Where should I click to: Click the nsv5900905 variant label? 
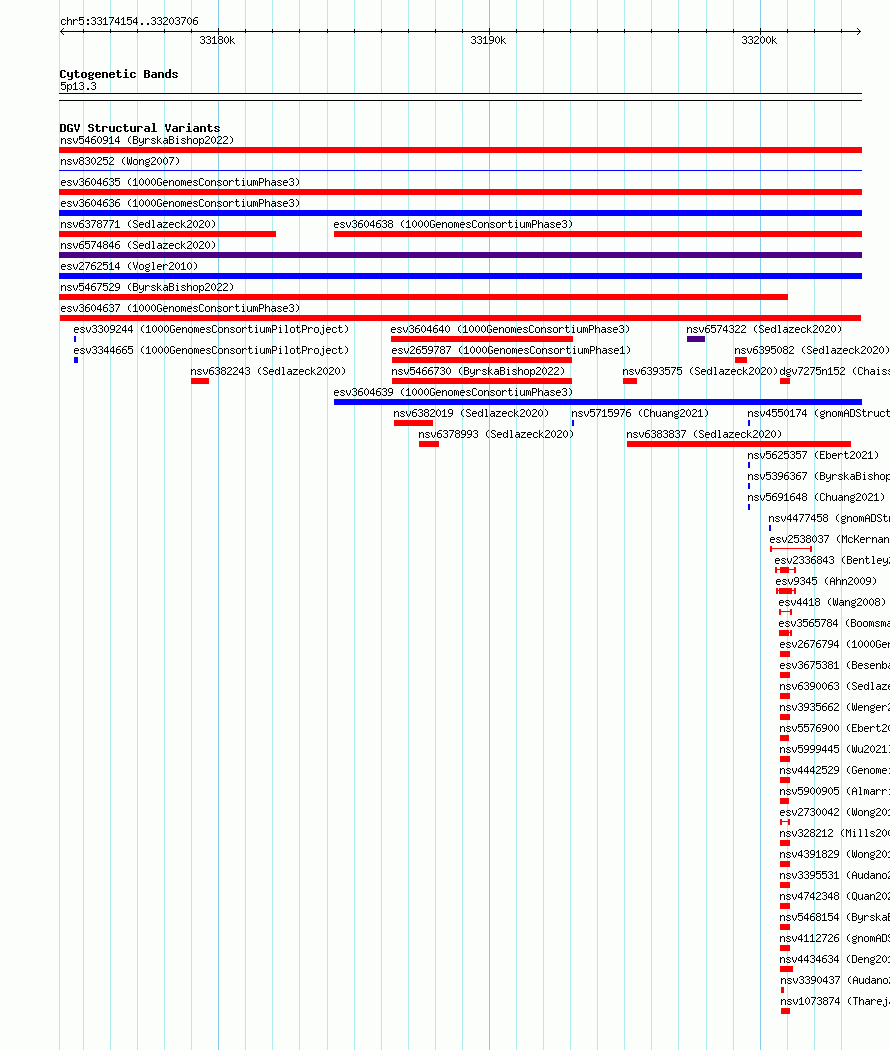click(x=834, y=791)
